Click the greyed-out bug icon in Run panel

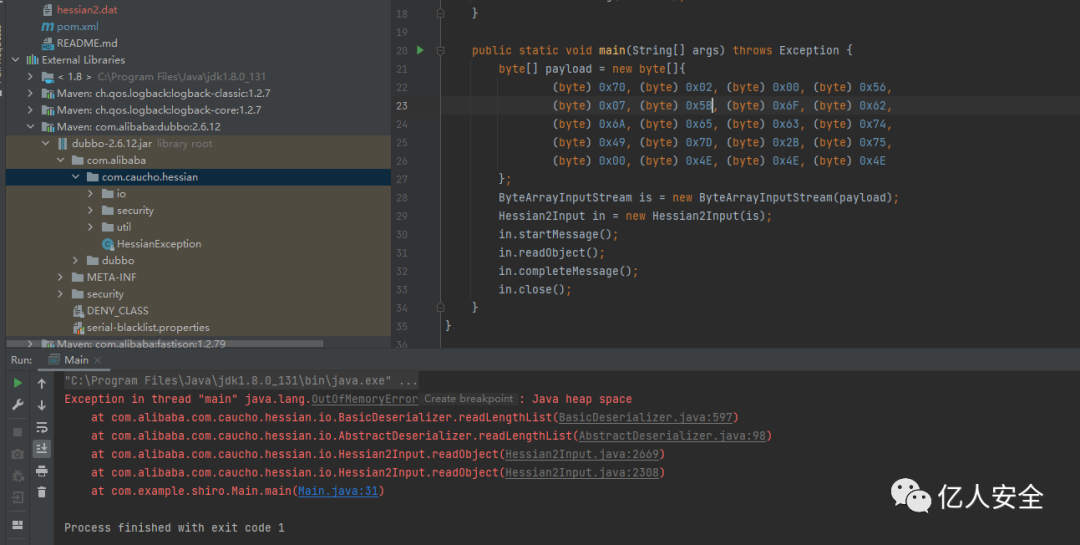[x=18, y=476]
